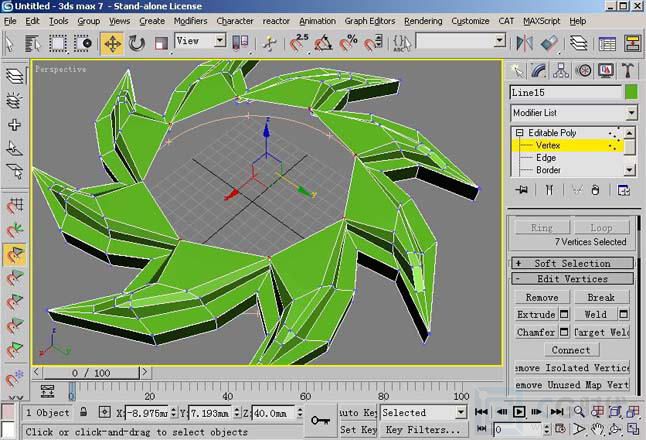The image size is (646, 440).
Task: Click Remove Modifier from stack icon
Action: coord(595,190)
